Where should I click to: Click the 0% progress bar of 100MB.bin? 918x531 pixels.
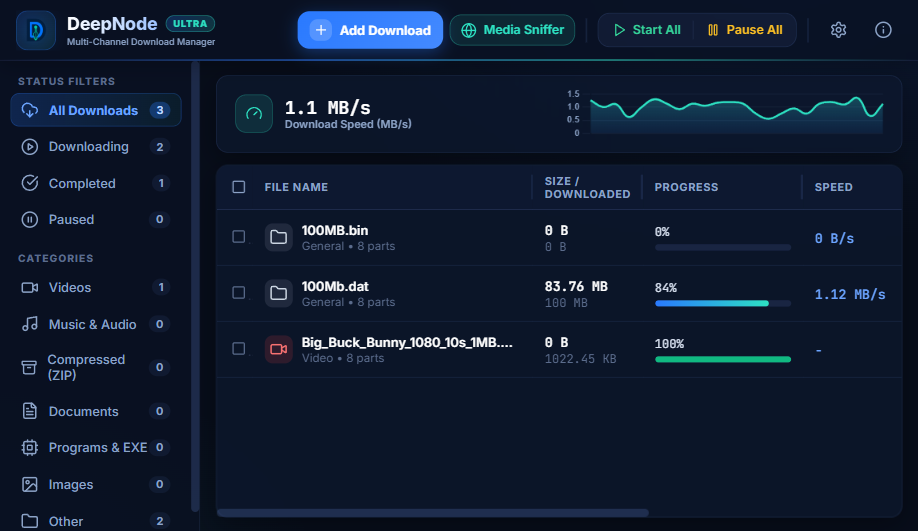723,248
